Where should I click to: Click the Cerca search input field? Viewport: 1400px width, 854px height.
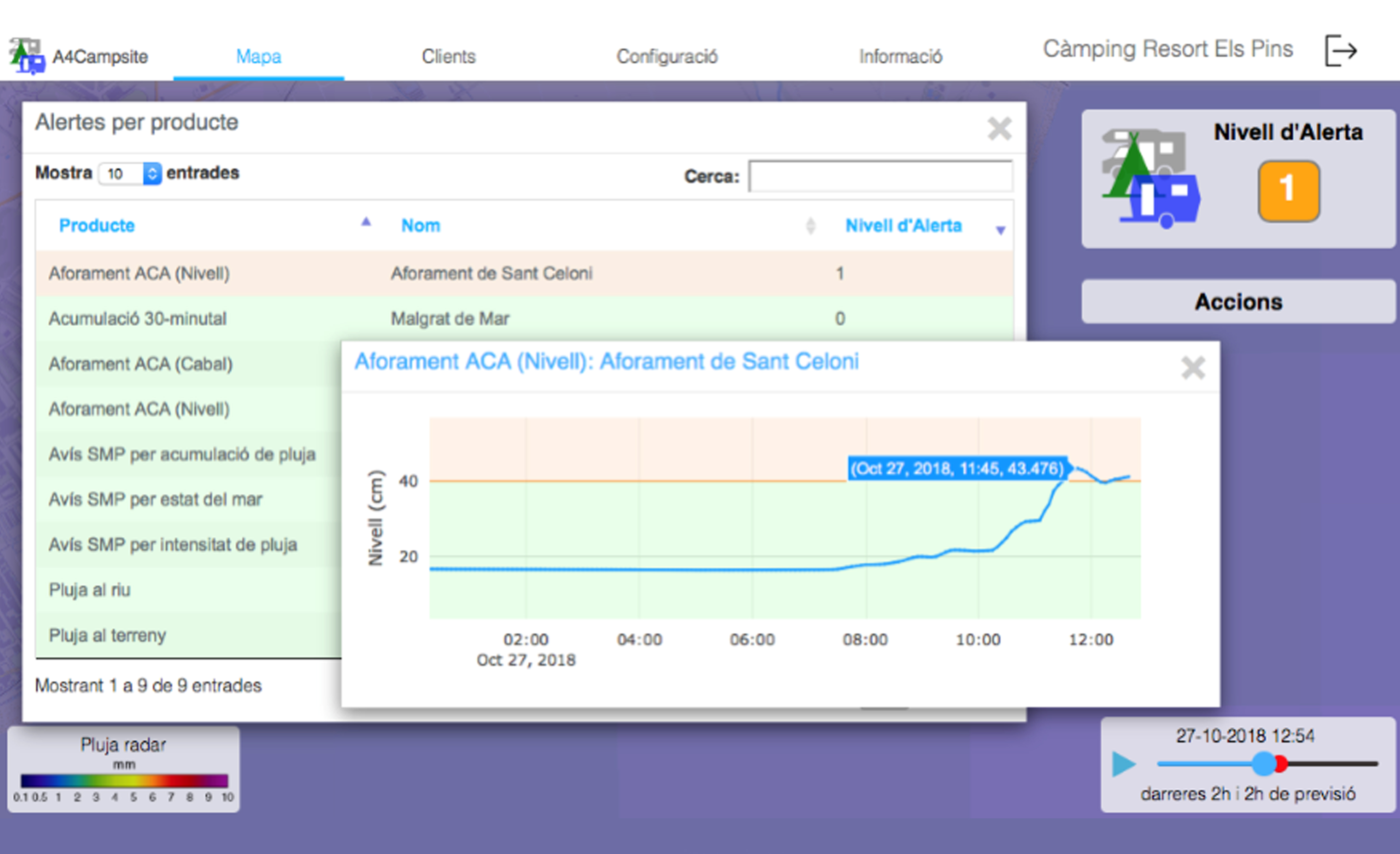[x=880, y=176]
